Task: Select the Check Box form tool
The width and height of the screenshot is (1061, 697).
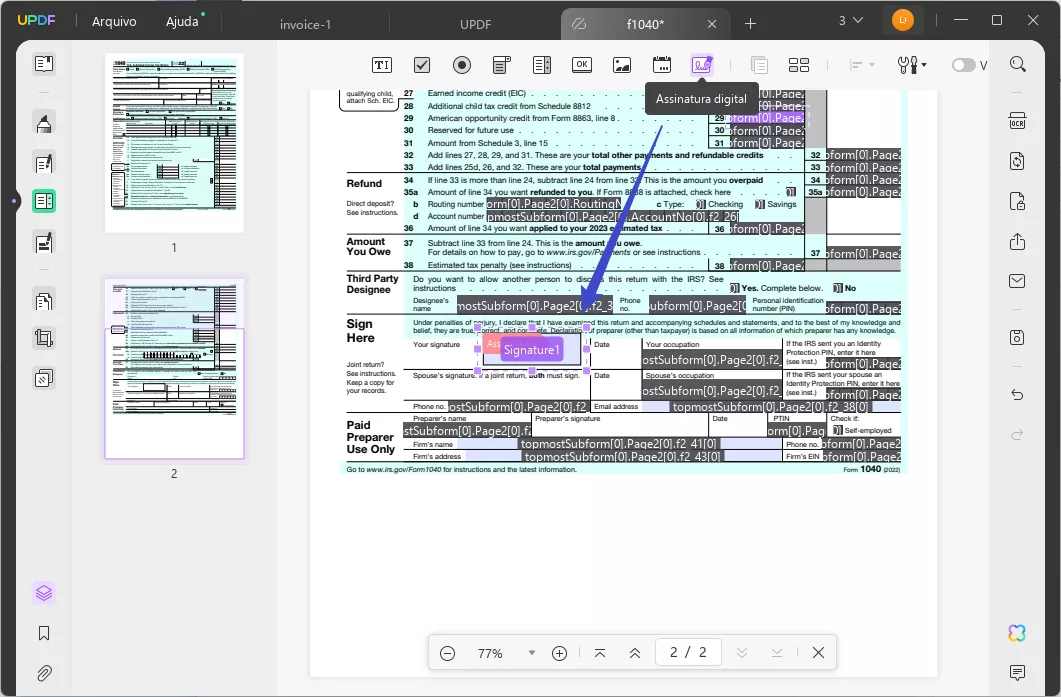Action: click(422, 65)
